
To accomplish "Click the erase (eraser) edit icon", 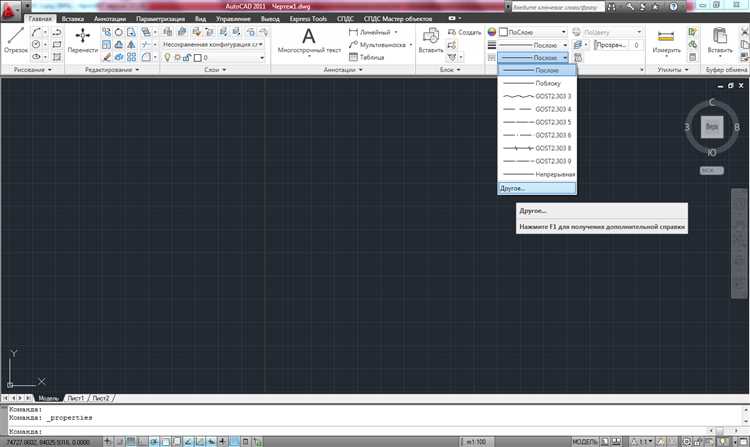I will (107, 57).
